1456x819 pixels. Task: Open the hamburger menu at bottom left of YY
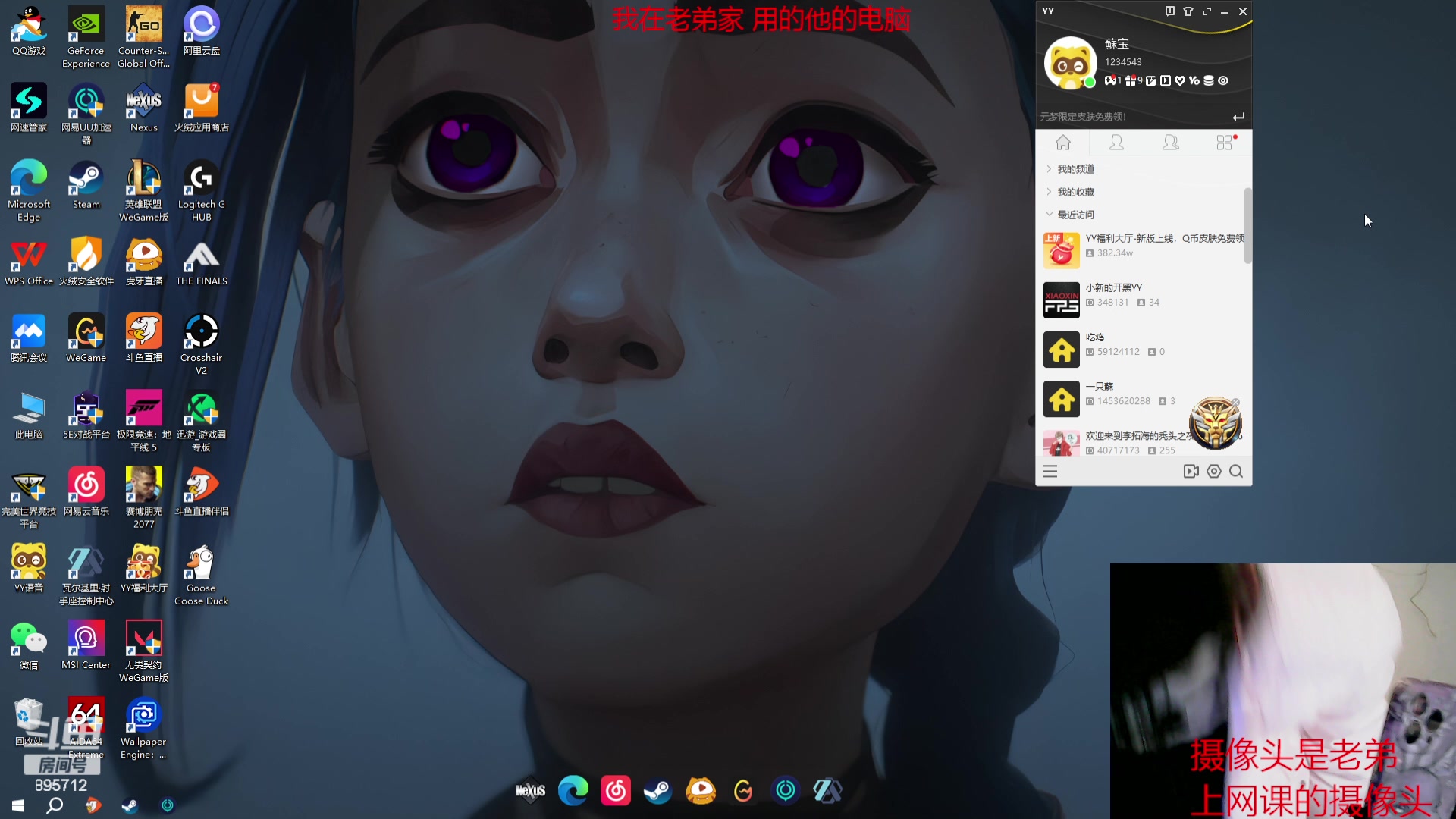point(1050,471)
